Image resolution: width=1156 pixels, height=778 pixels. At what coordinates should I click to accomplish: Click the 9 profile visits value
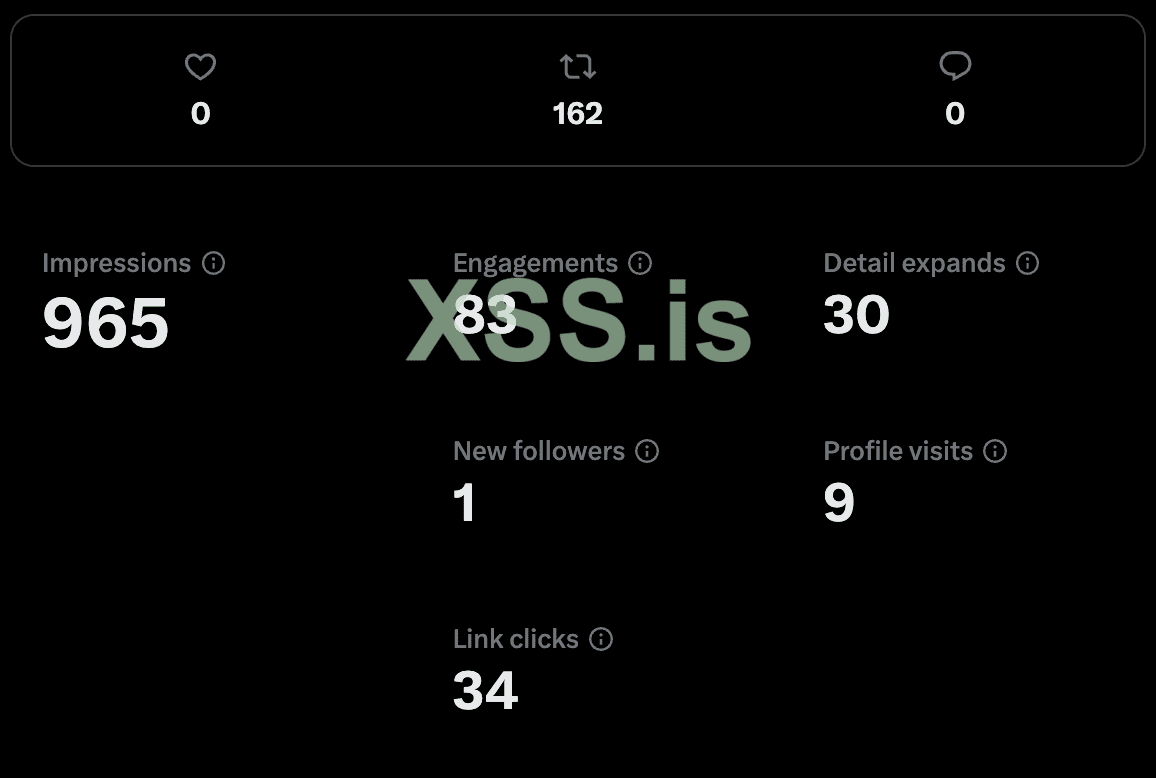[x=839, y=502]
